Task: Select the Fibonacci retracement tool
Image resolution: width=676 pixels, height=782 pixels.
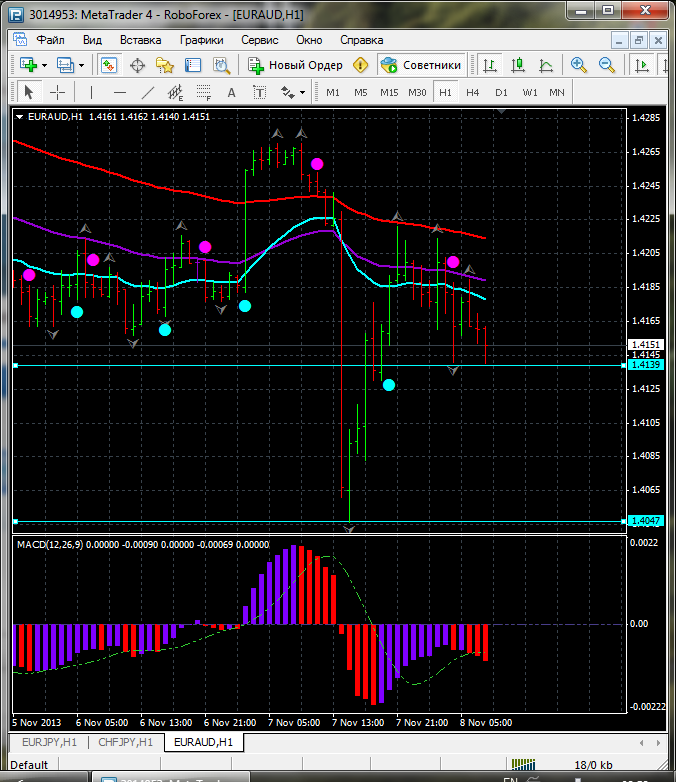Action: [x=205, y=92]
